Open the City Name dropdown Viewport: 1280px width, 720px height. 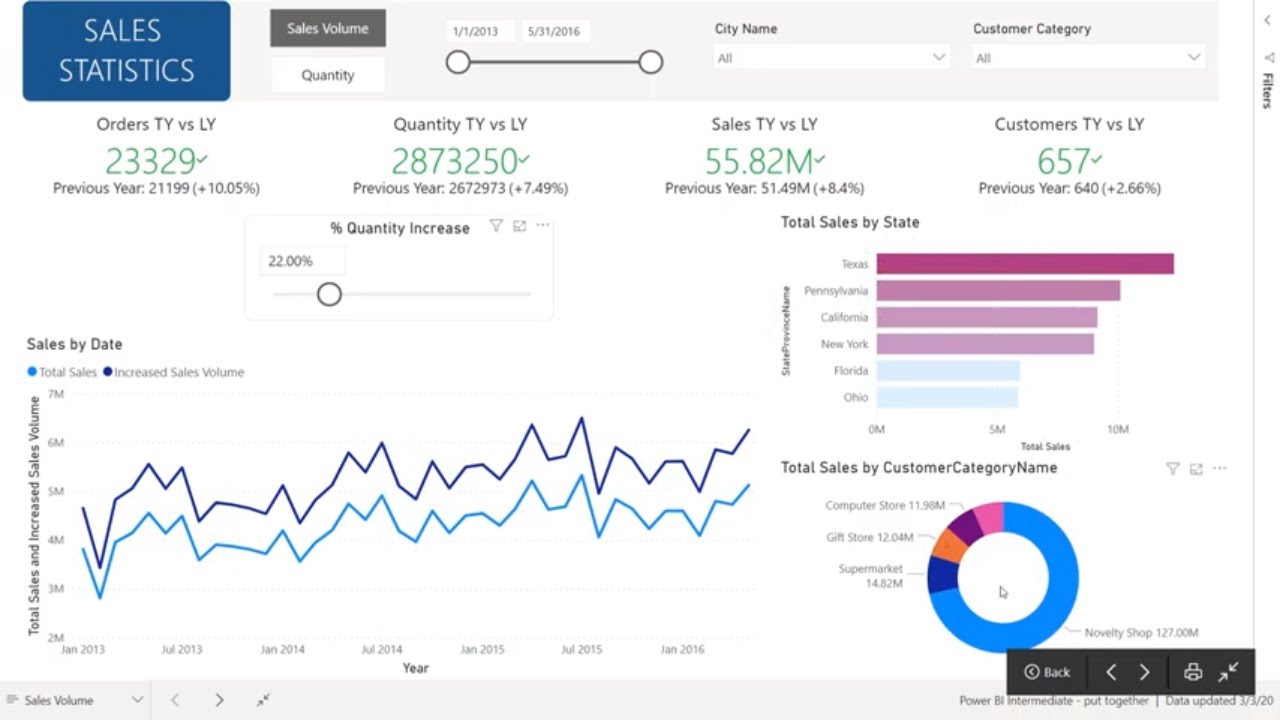tap(830, 58)
